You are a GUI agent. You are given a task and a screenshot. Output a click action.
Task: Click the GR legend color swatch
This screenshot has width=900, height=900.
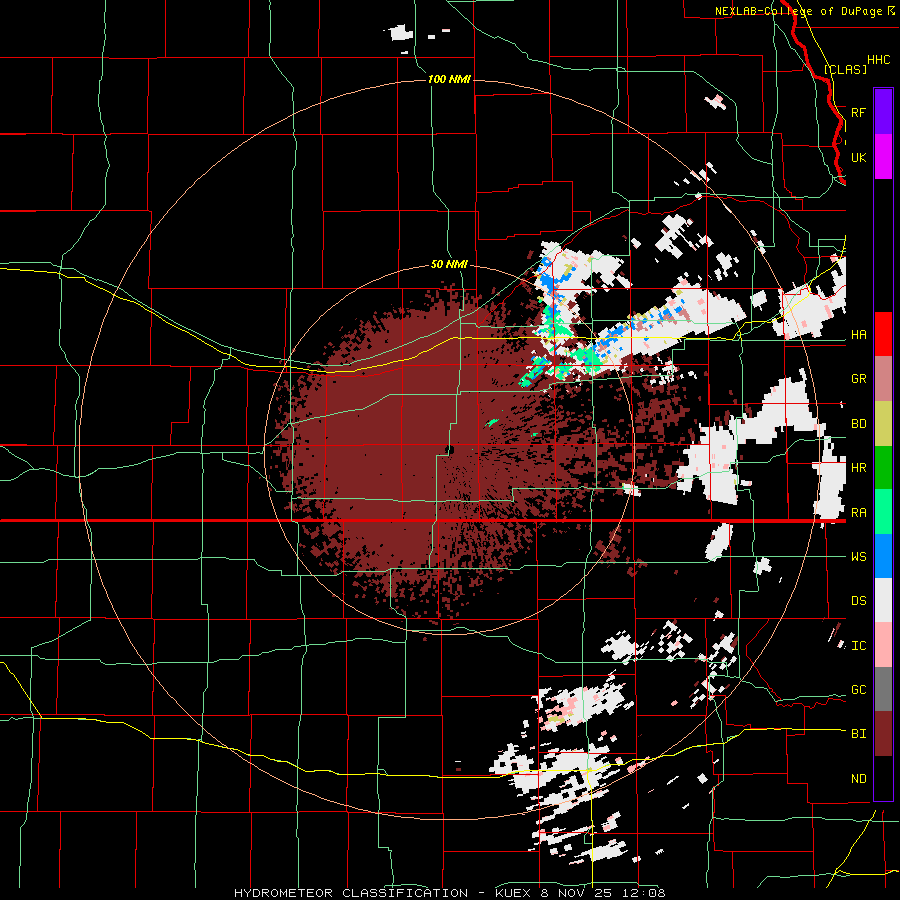pos(883,379)
